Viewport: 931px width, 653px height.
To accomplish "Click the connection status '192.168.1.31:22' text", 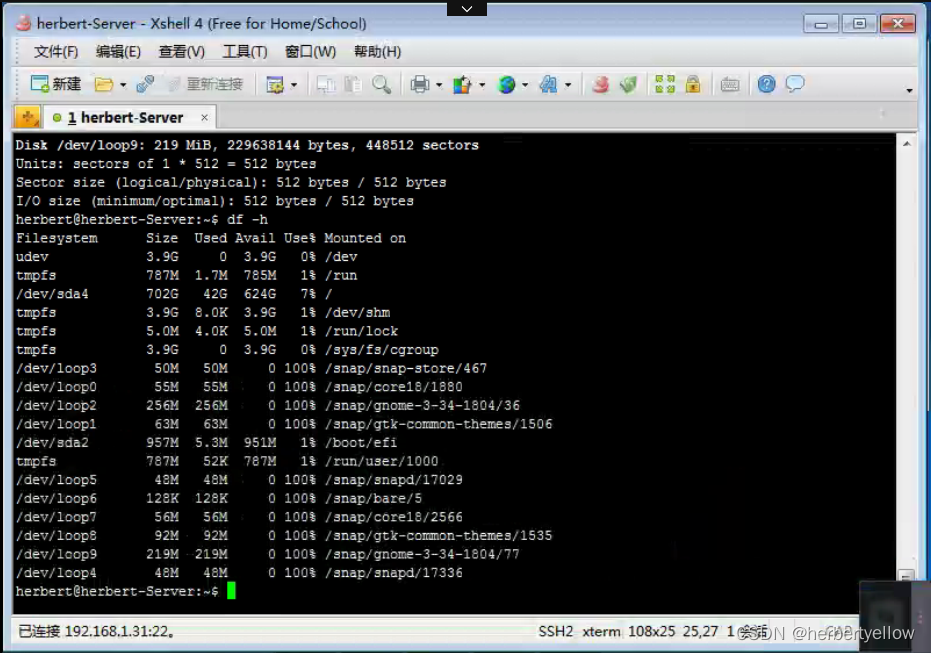I will coord(118,631).
